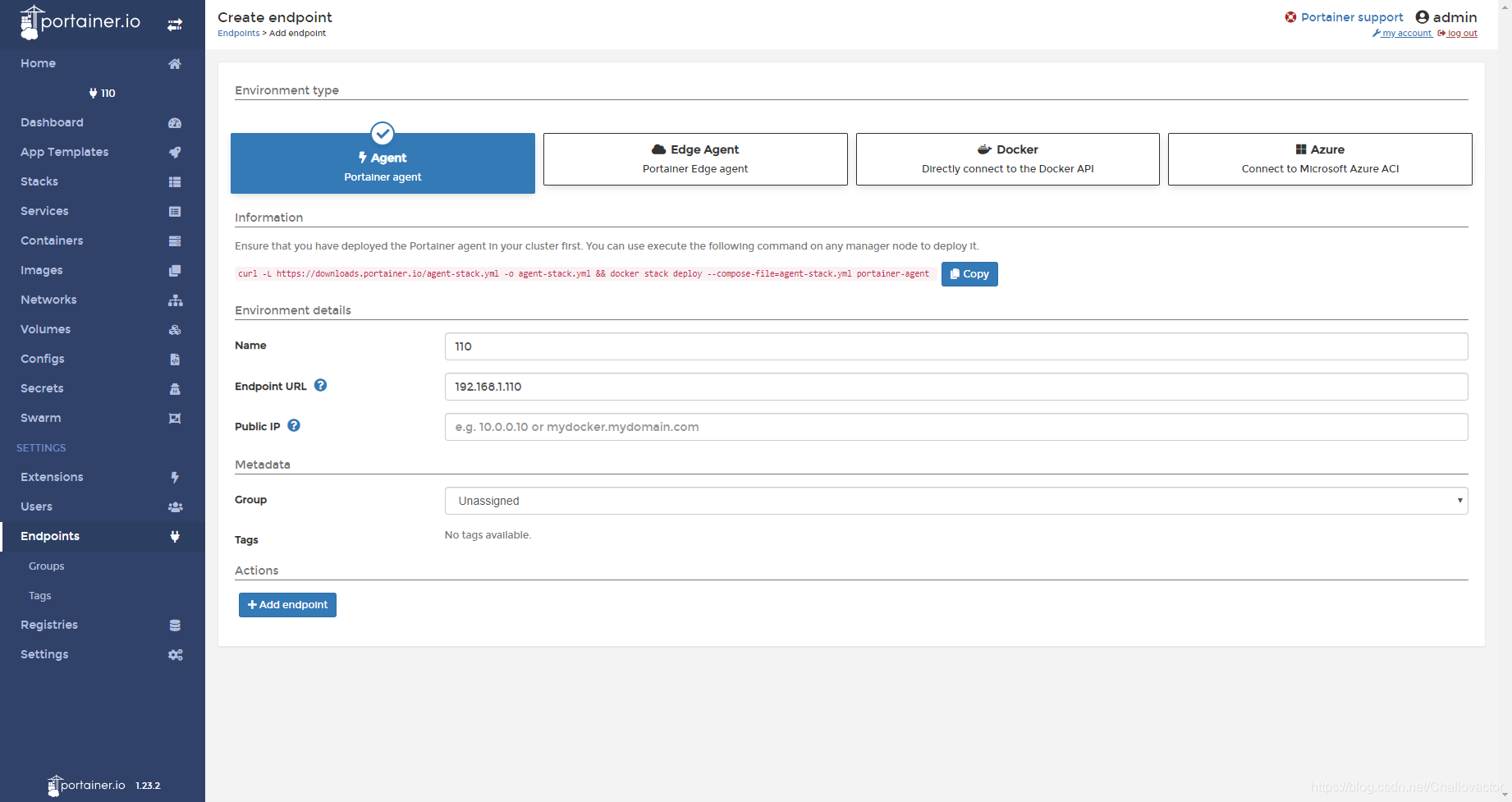Click the footer portainer.io logo
Screen dimensions: 1512x802
pos(86,786)
